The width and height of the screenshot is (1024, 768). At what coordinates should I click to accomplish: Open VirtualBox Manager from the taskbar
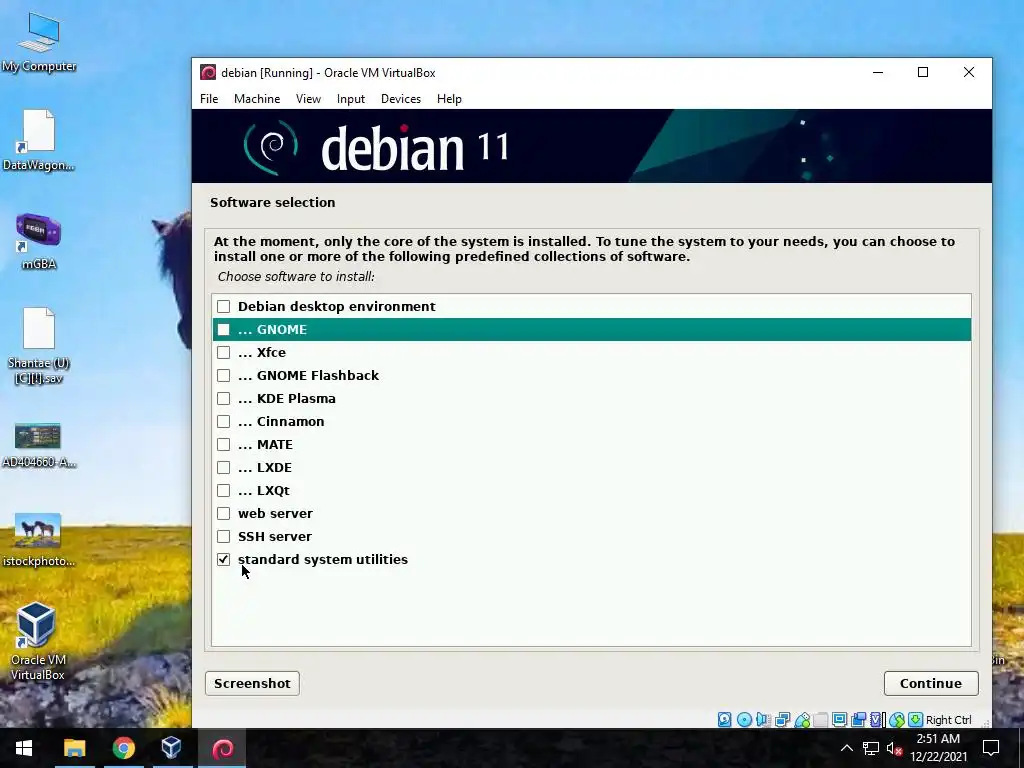click(x=171, y=748)
